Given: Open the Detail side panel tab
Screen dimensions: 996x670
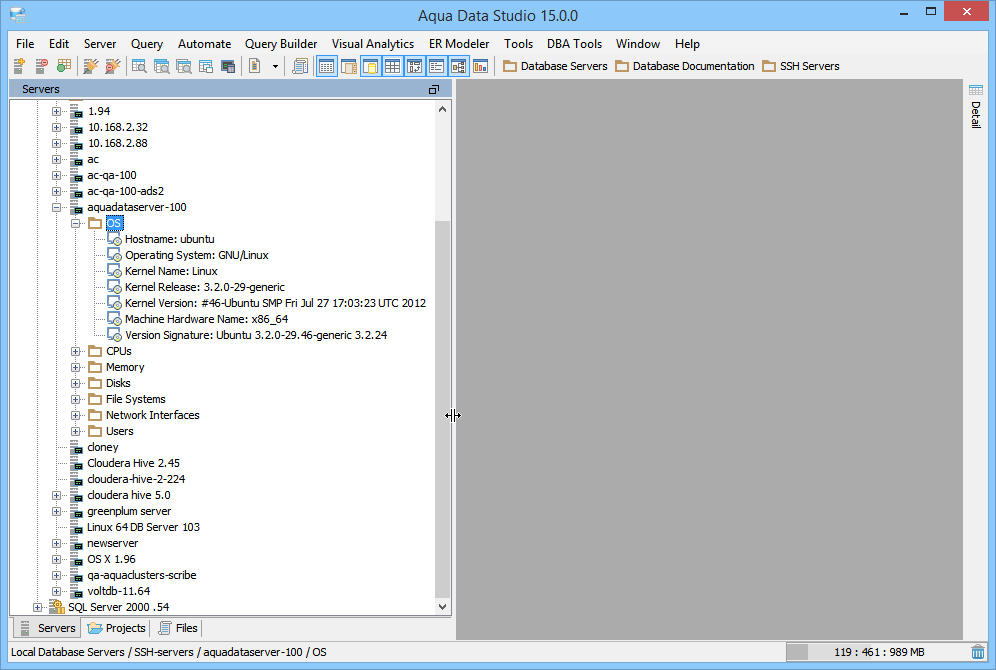Looking at the screenshot, I should coord(976,106).
